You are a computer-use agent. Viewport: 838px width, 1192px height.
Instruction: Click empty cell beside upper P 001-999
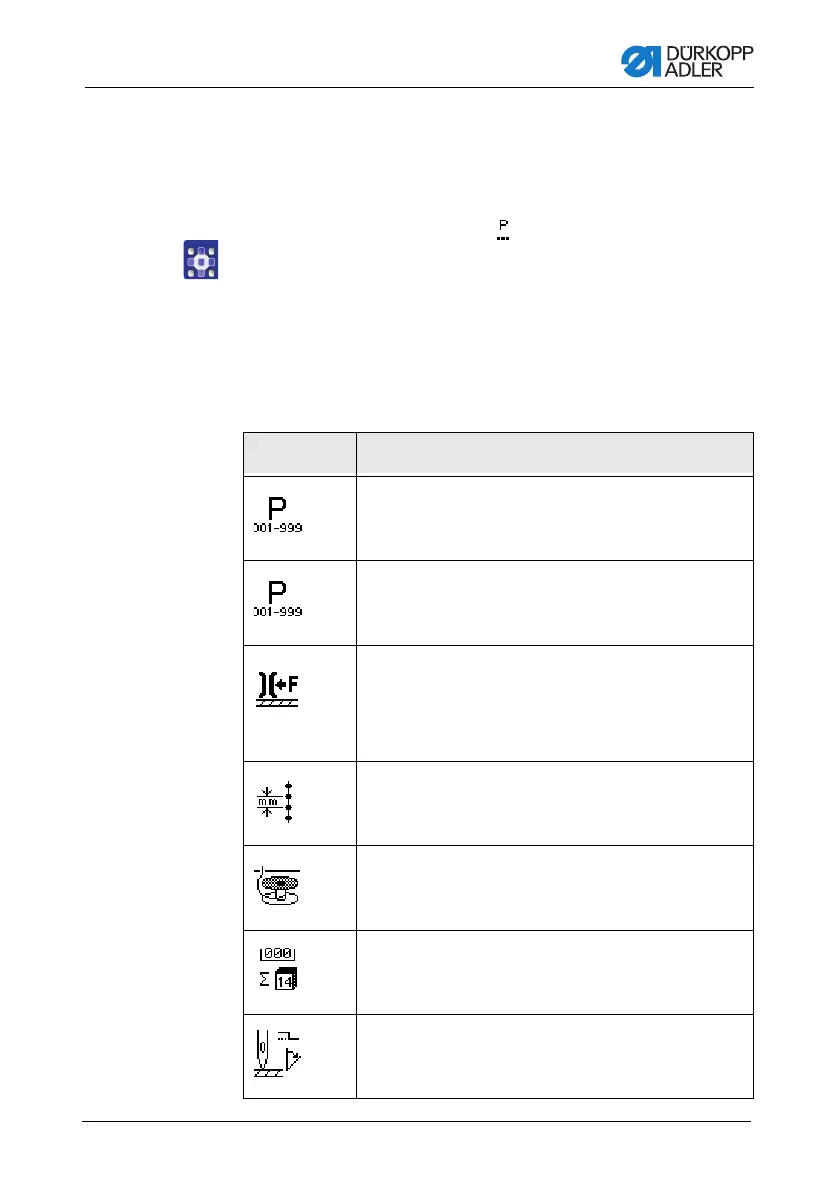point(555,518)
